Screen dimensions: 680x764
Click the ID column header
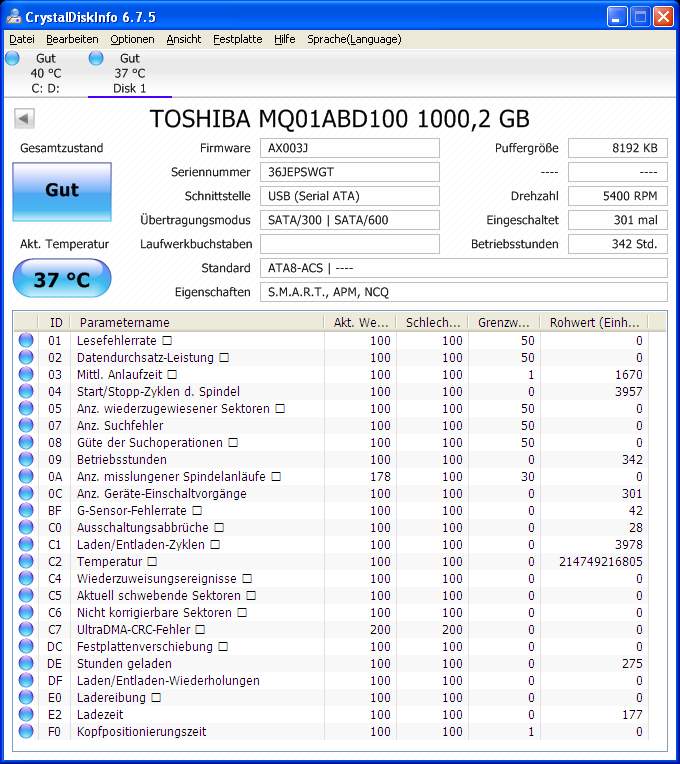(x=54, y=322)
